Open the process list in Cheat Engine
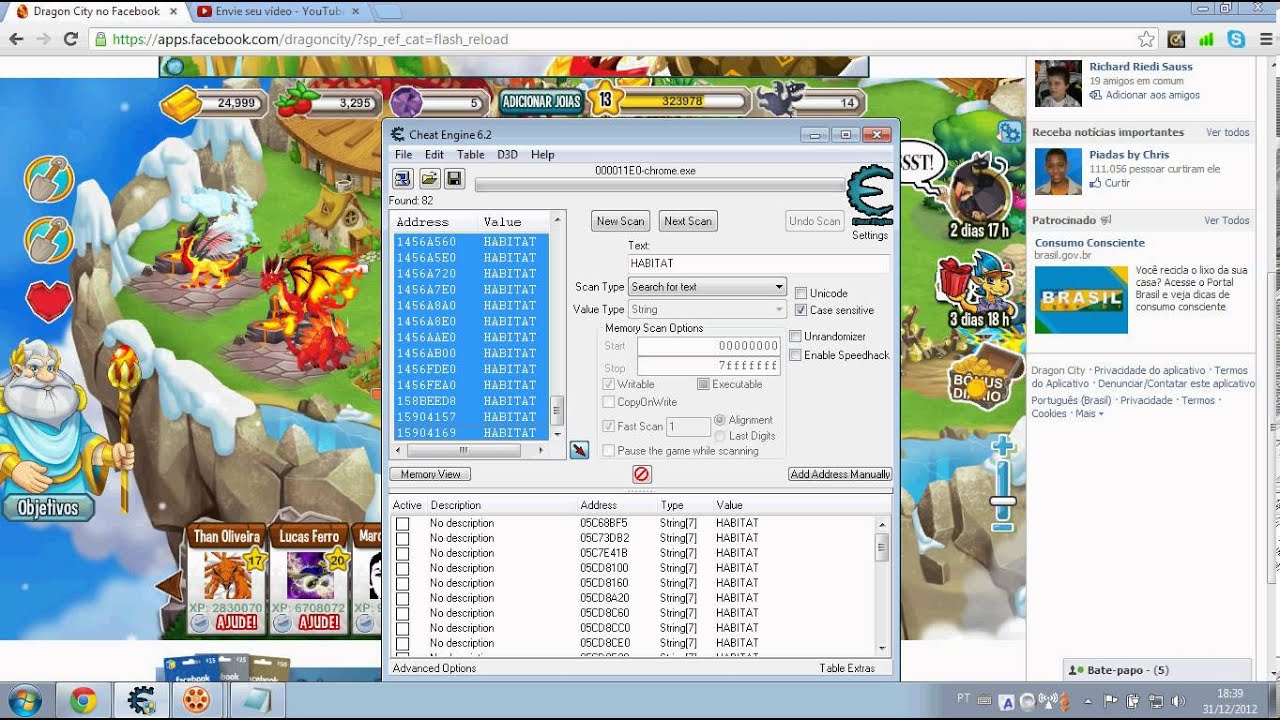The image size is (1280, 720). 402,179
